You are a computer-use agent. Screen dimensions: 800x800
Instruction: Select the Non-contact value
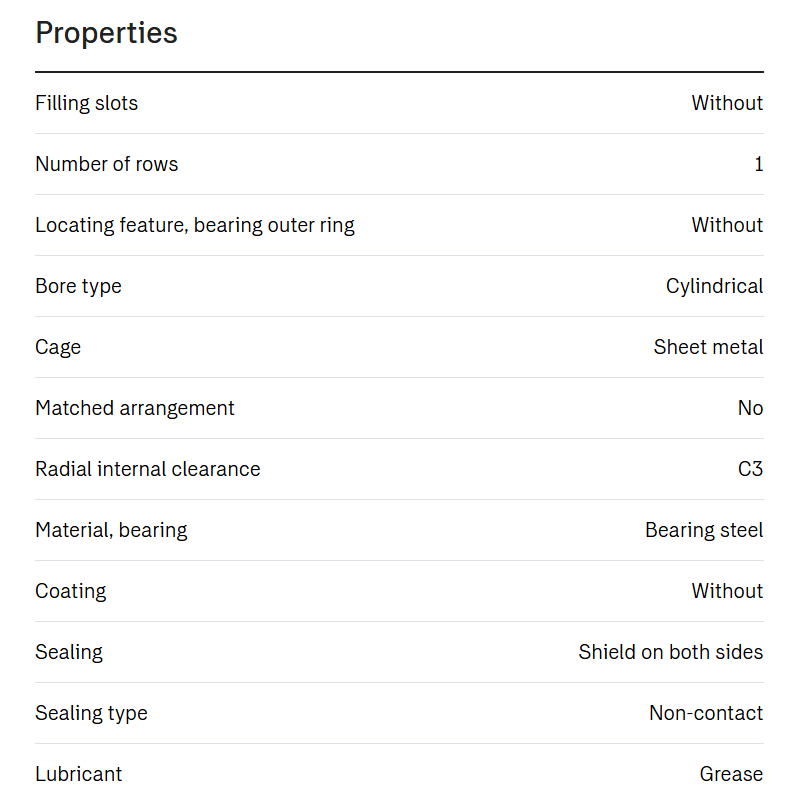[706, 713]
